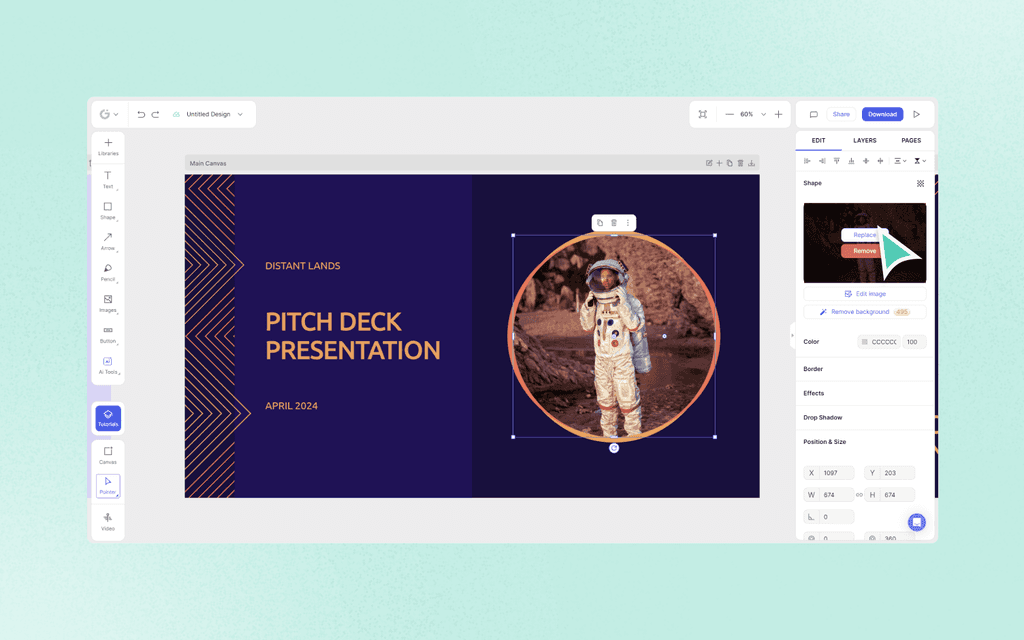Open the Images tool
The image size is (1024, 640).
click(107, 302)
